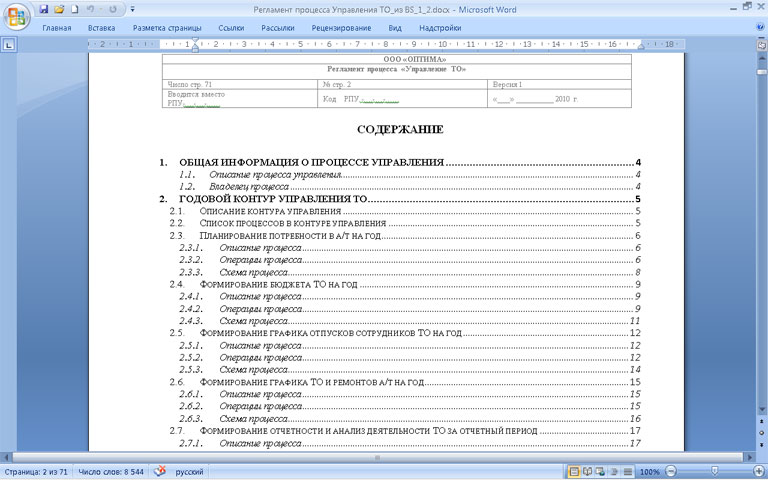Screen dimensions: 768x480
Task: Click the 100% zoom level button
Action: point(649,471)
